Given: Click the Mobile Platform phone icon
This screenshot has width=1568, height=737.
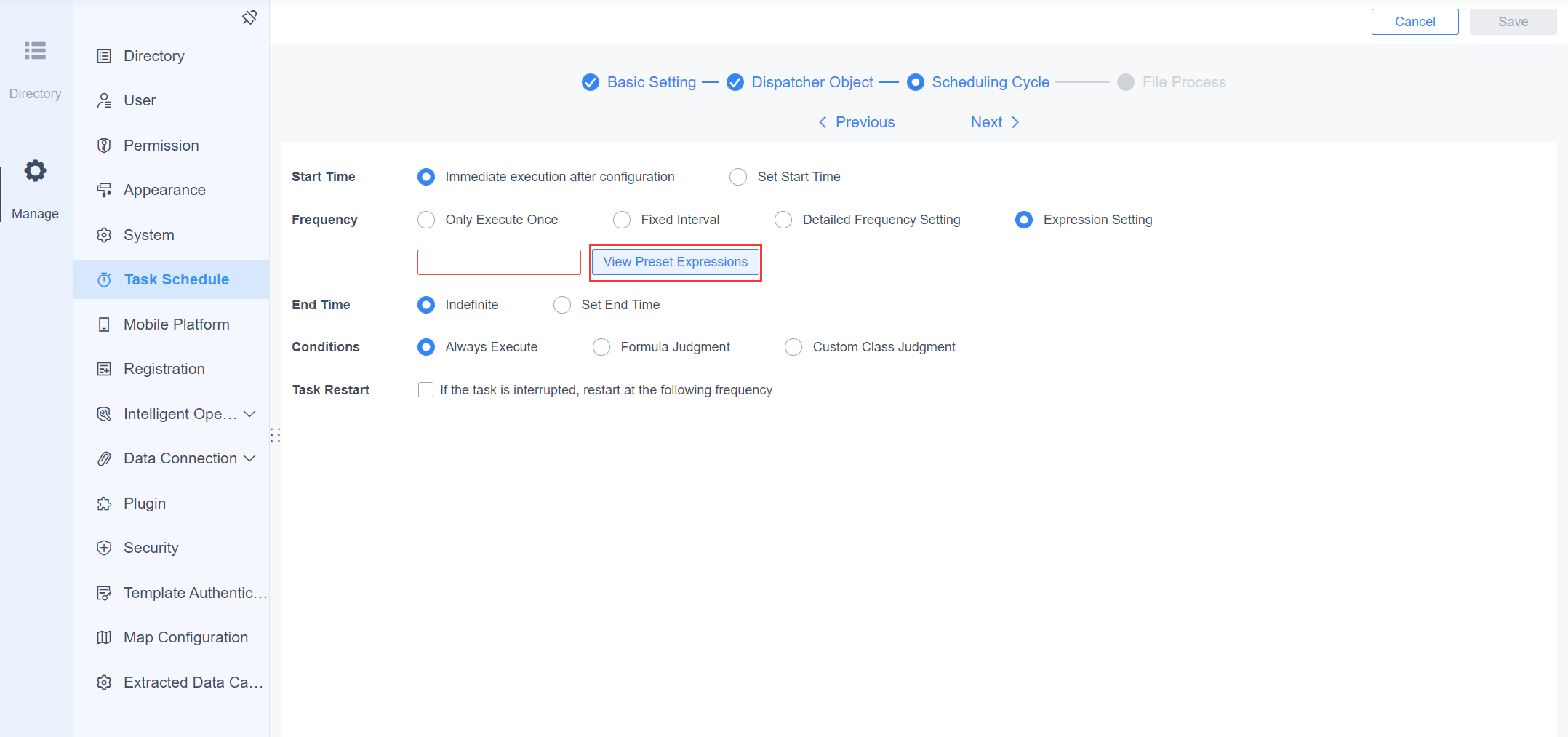Looking at the screenshot, I should tap(105, 324).
